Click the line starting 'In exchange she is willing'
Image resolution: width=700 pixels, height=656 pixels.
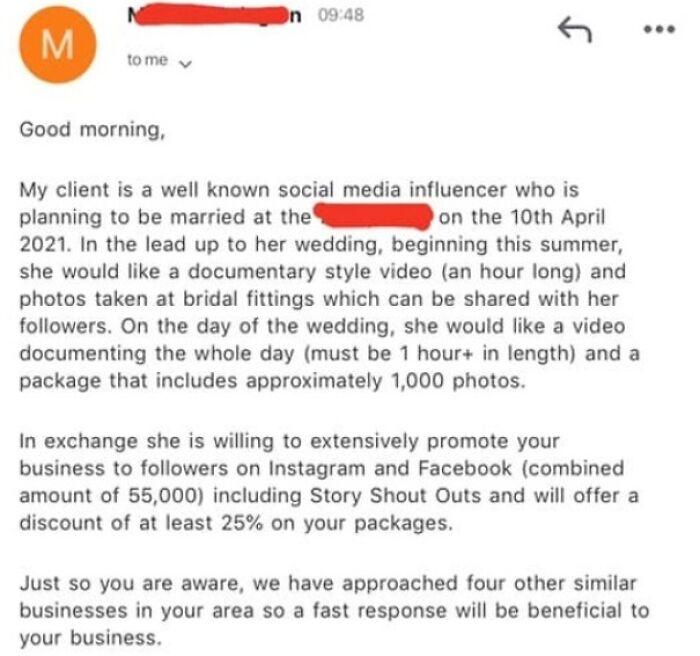pyautogui.click(x=289, y=441)
